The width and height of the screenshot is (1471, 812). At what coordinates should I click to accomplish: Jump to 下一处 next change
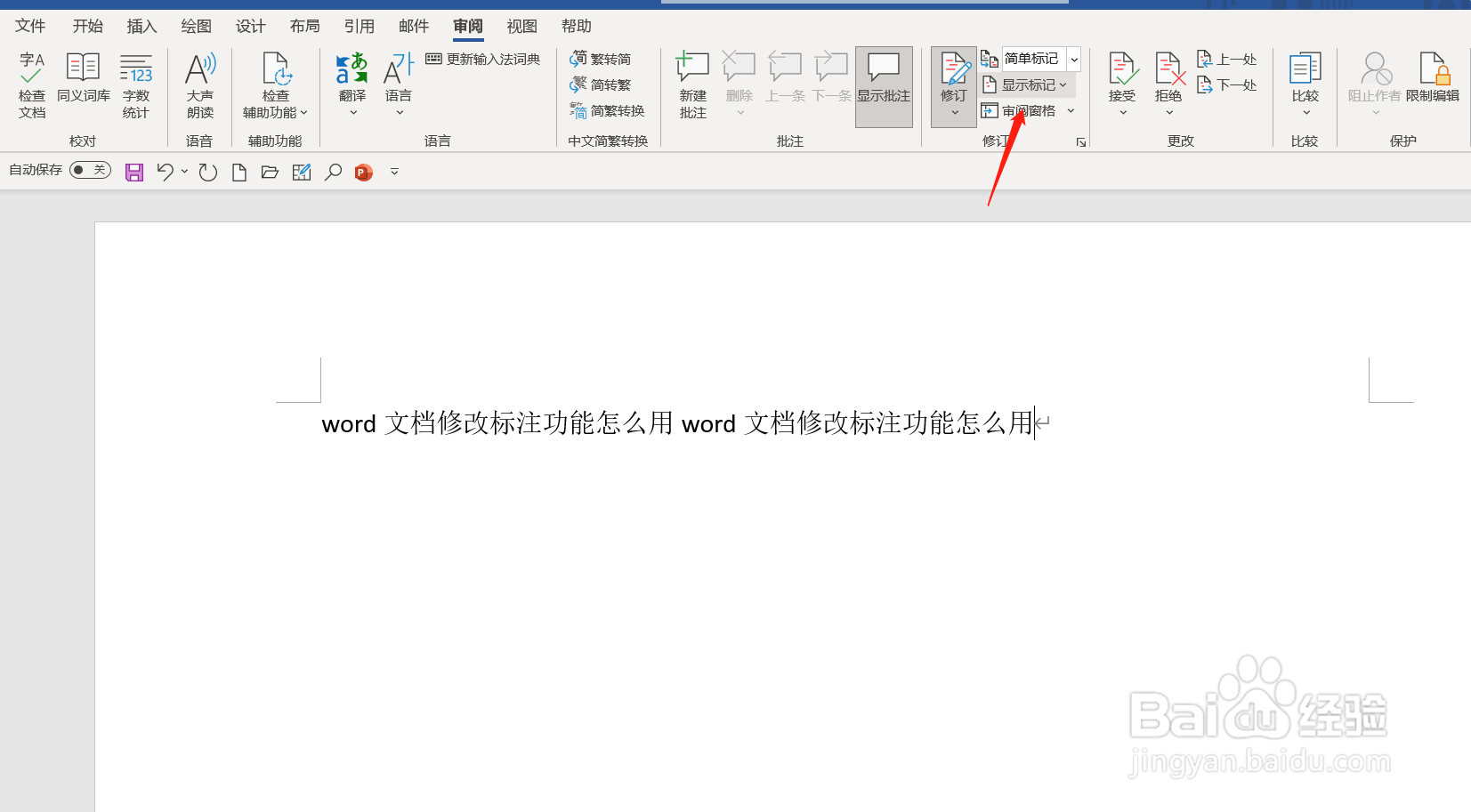[x=1227, y=84]
